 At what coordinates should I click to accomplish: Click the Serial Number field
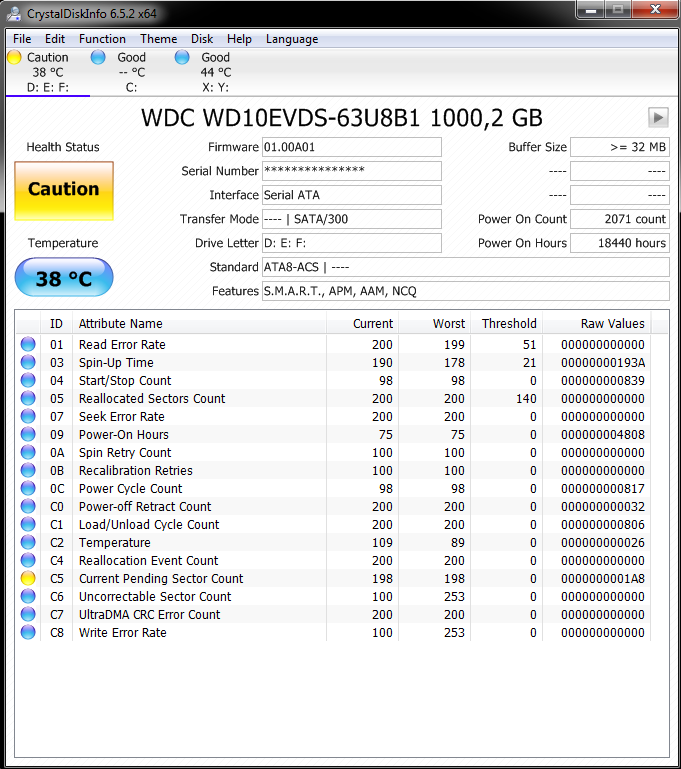(352, 171)
